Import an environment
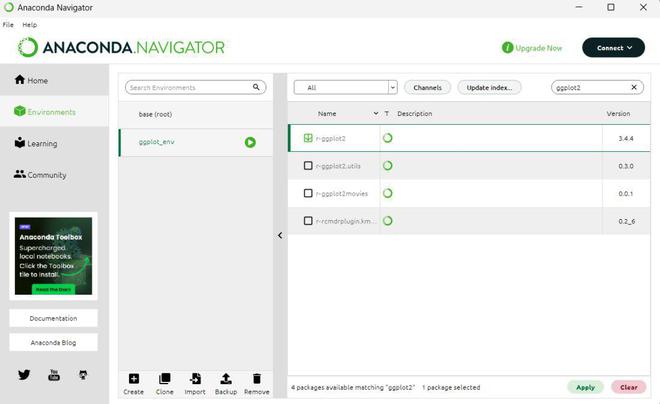660x404 pixels. [x=195, y=384]
